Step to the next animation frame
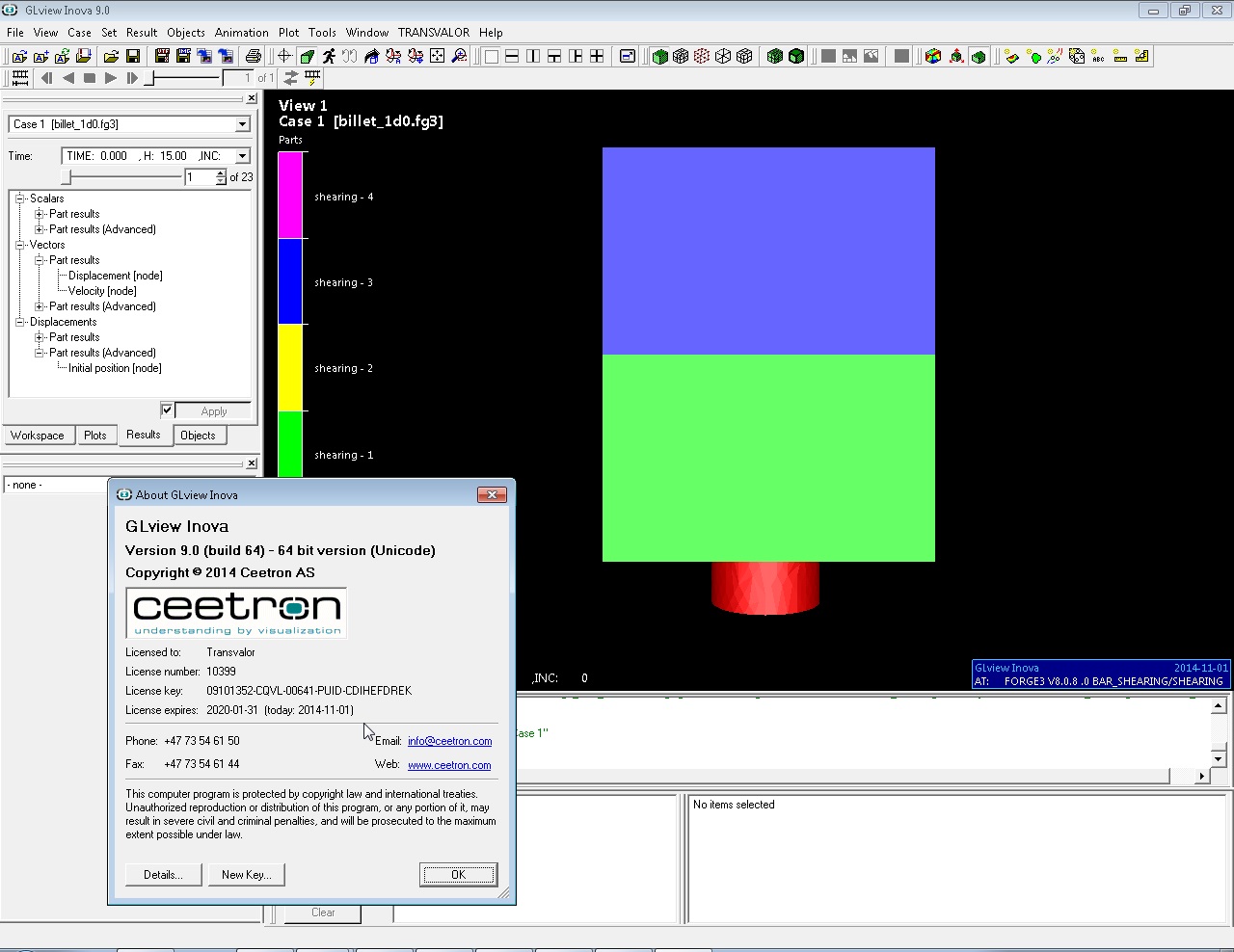Screen dimensions: 1234x952 [x=132, y=78]
